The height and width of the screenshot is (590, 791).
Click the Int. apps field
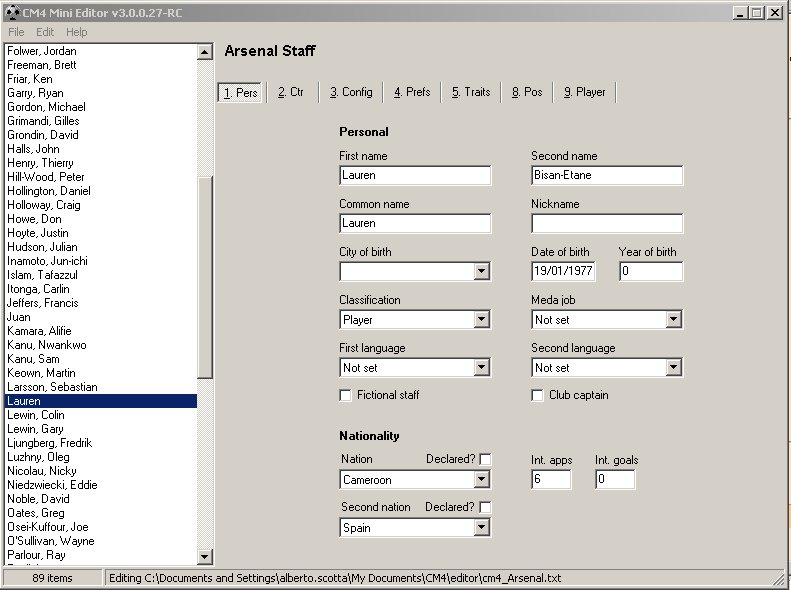point(551,479)
